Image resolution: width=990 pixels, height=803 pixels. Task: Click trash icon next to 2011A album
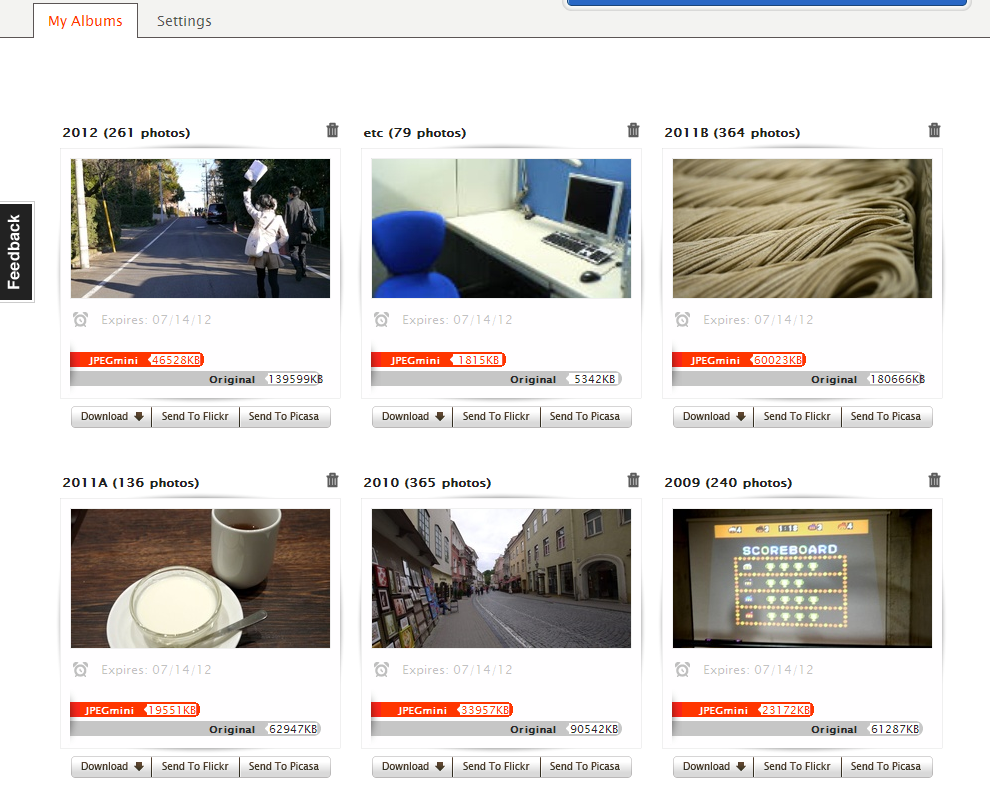[x=332, y=480]
